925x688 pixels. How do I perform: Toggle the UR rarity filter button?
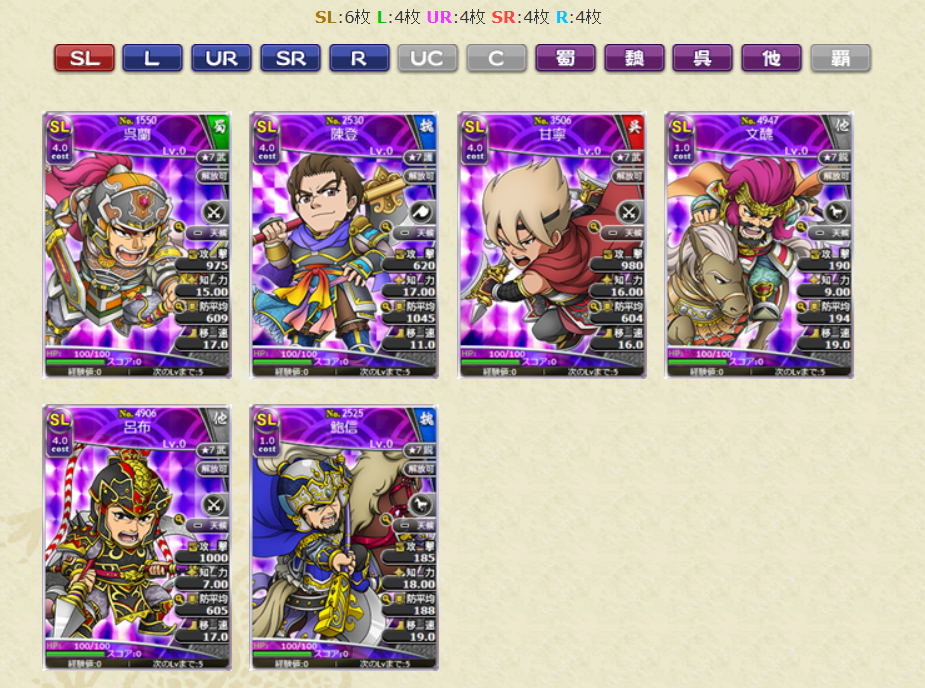[x=221, y=58]
